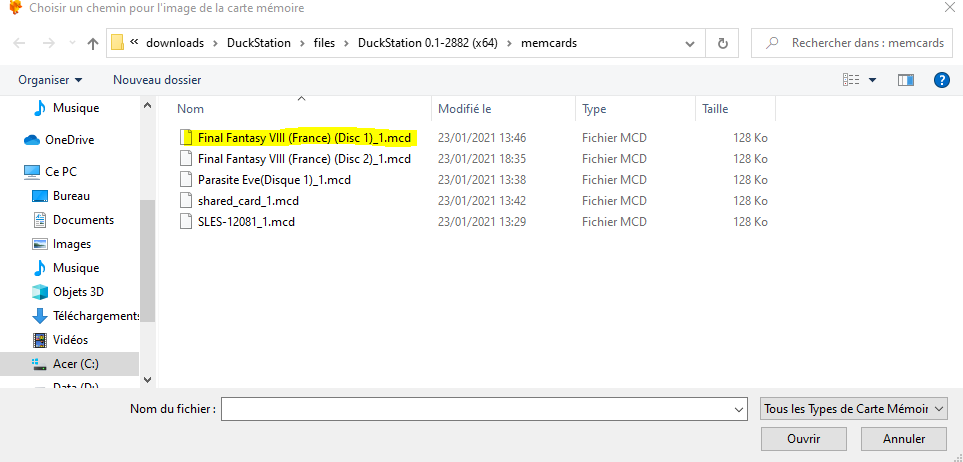Expand the Nom du fichier dropdown arrow
The width and height of the screenshot is (963, 462).
tap(739, 409)
